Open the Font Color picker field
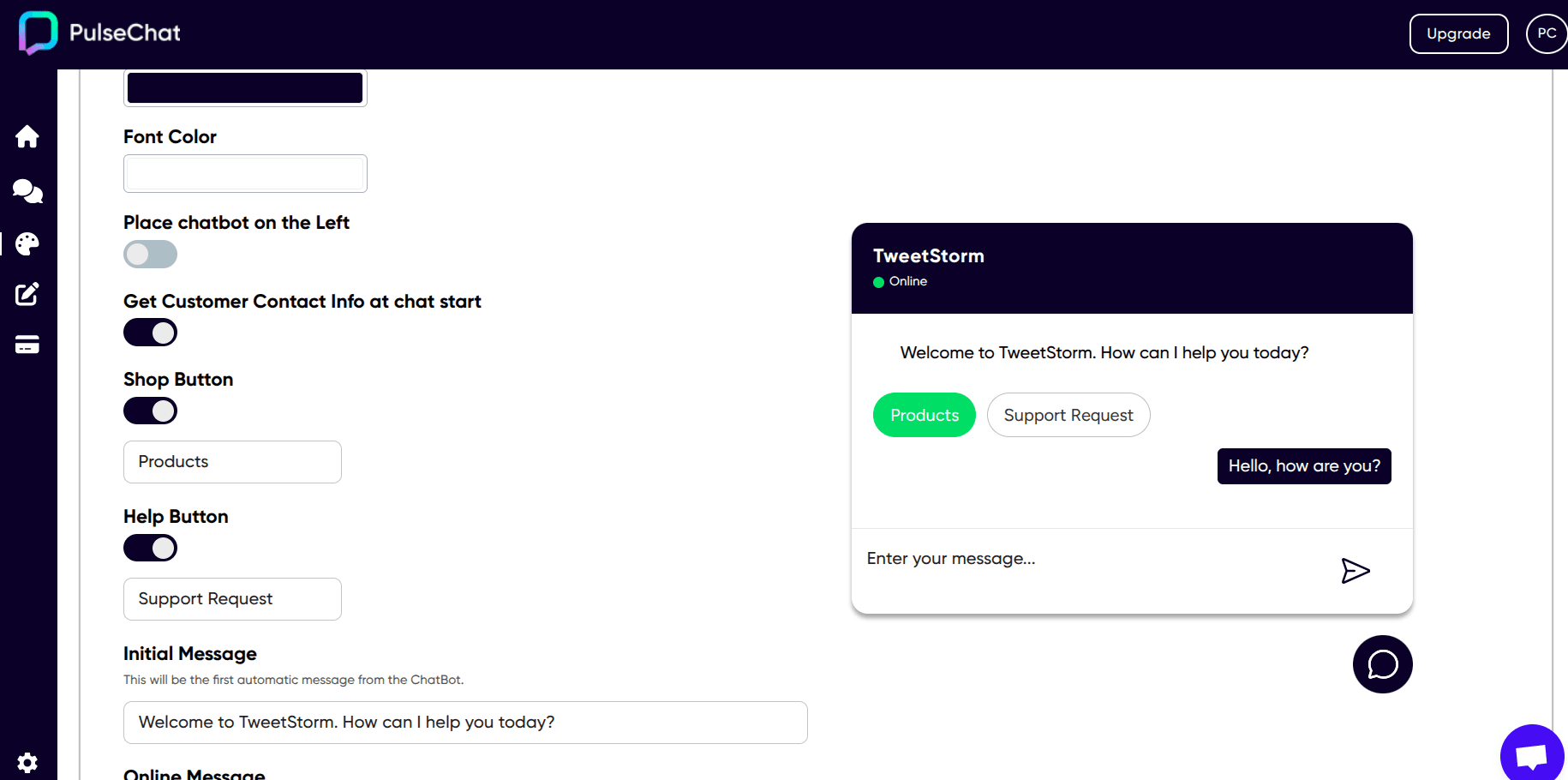Screen dimensions: 1568x780 tap(244, 173)
